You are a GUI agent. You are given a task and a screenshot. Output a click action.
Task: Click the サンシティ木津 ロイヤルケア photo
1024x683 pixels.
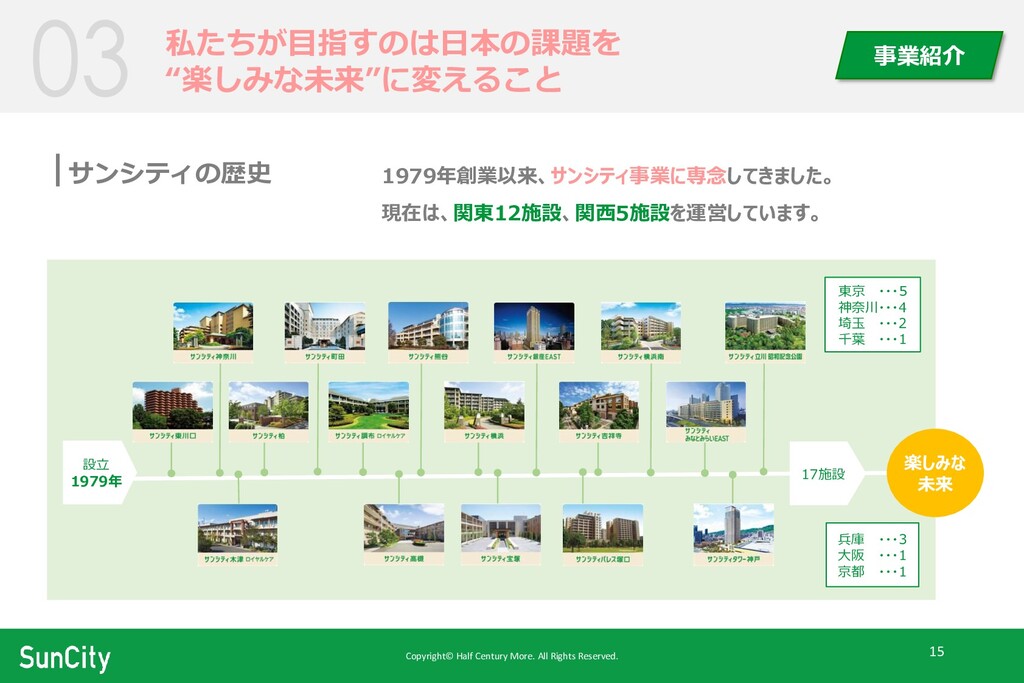tap(238, 528)
